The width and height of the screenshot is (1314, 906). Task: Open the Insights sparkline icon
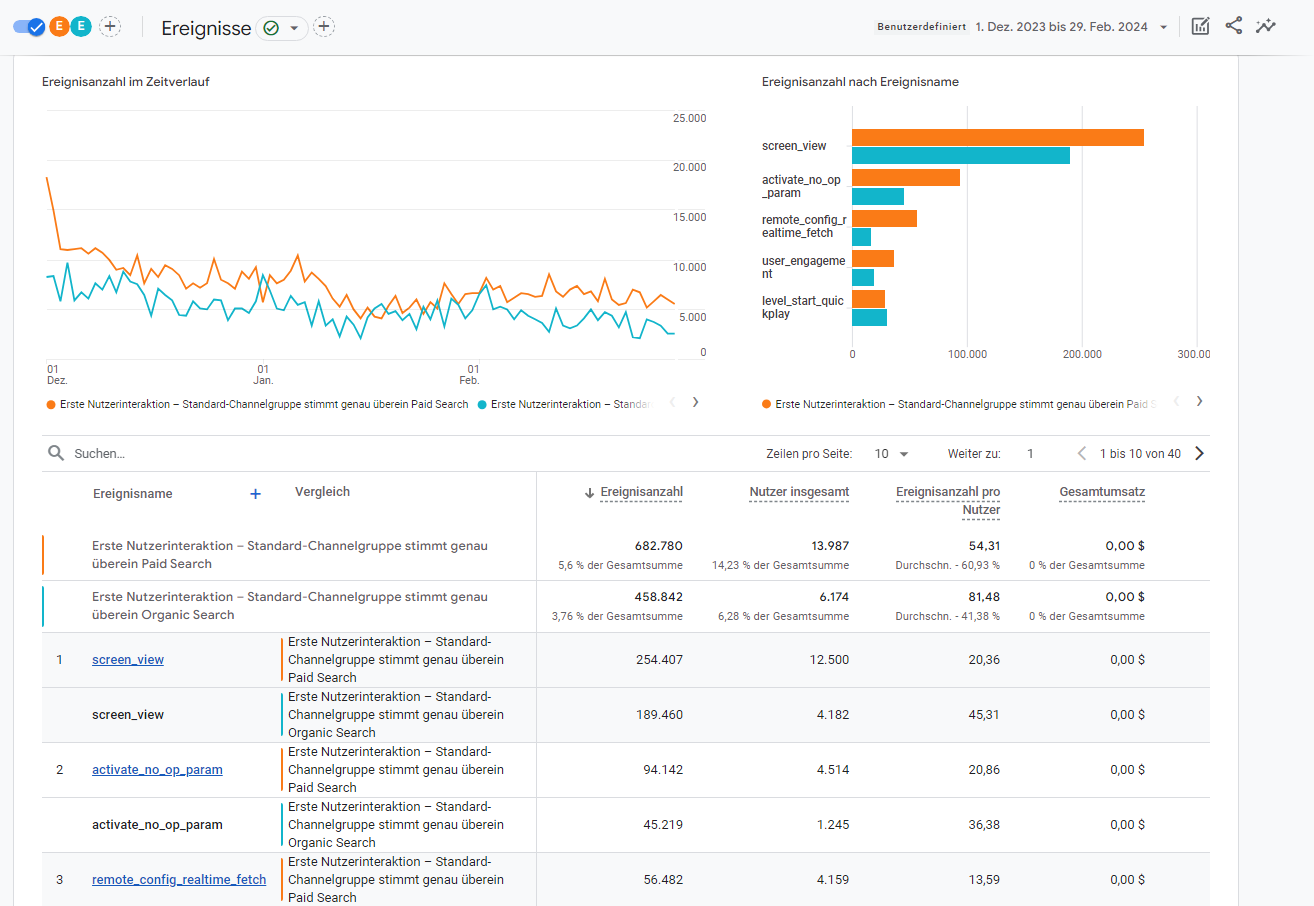pos(1266,27)
